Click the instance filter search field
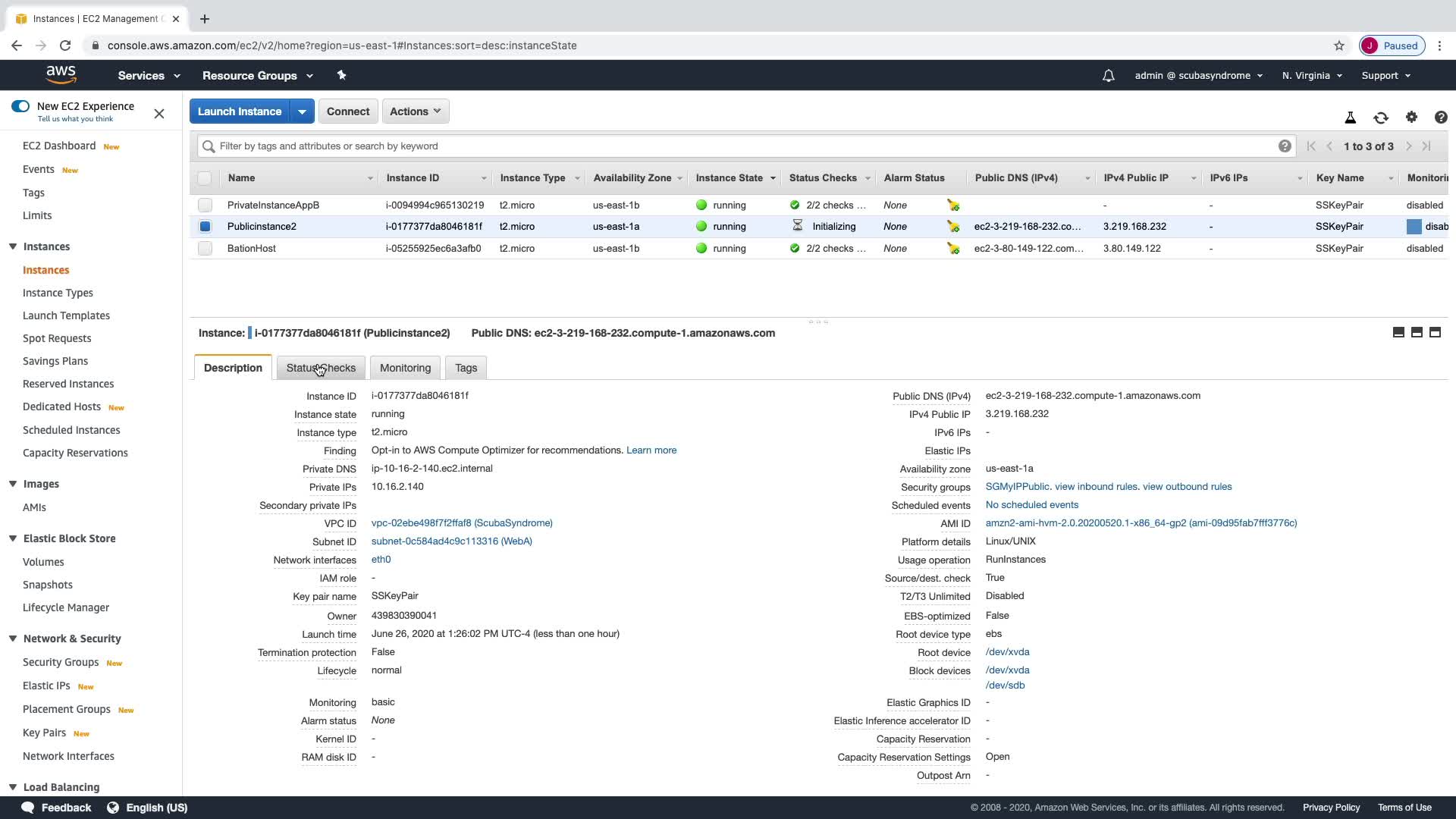This screenshot has width=1456, height=819. pyautogui.click(x=743, y=146)
